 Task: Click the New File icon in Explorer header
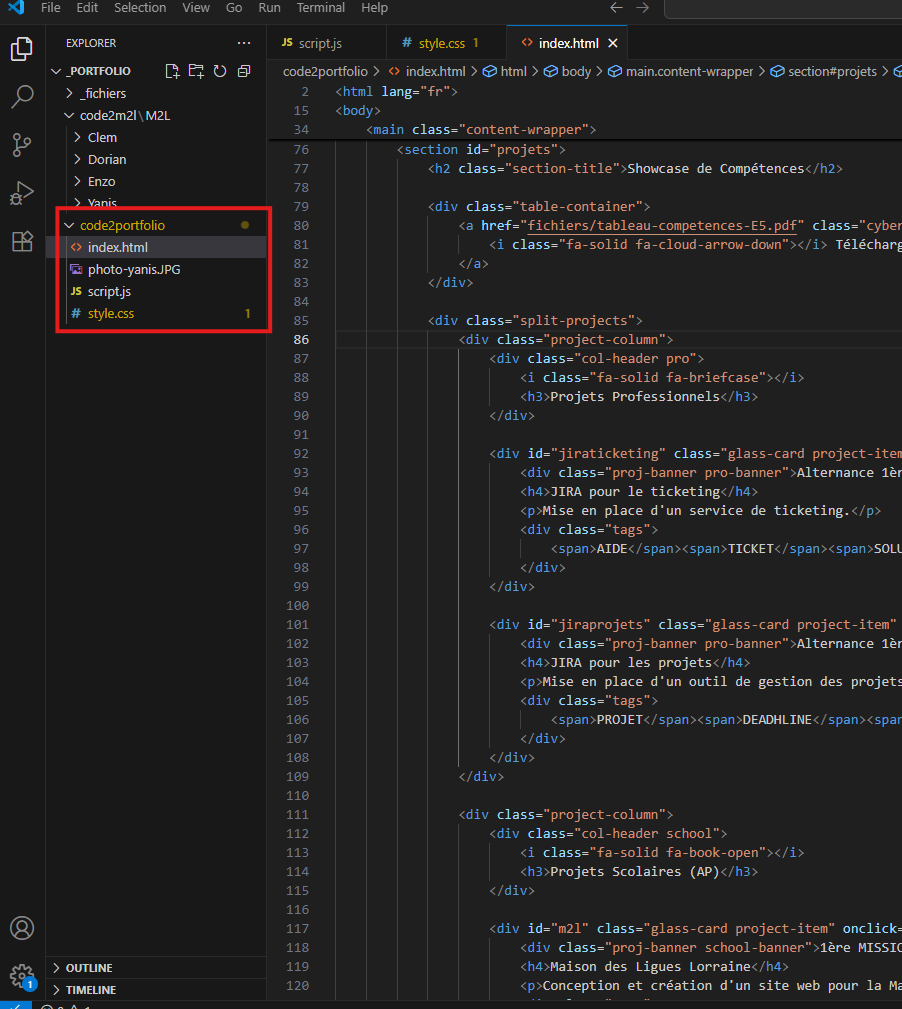[x=172, y=71]
